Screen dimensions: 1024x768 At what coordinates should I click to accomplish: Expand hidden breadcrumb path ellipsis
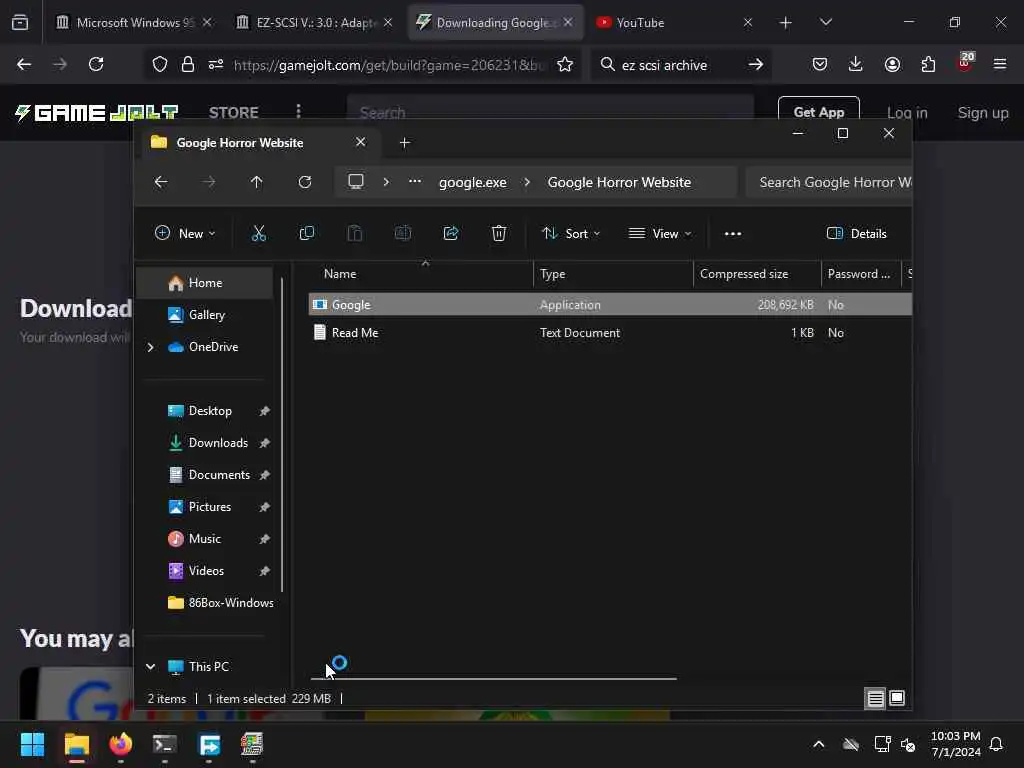[415, 182]
